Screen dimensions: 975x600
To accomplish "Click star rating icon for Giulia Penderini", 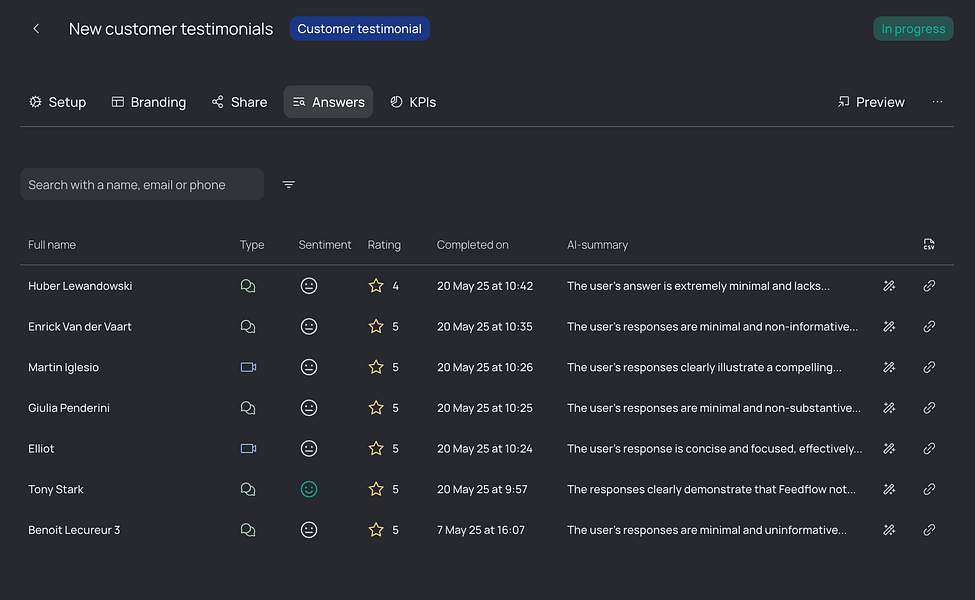I will [376, 408].
